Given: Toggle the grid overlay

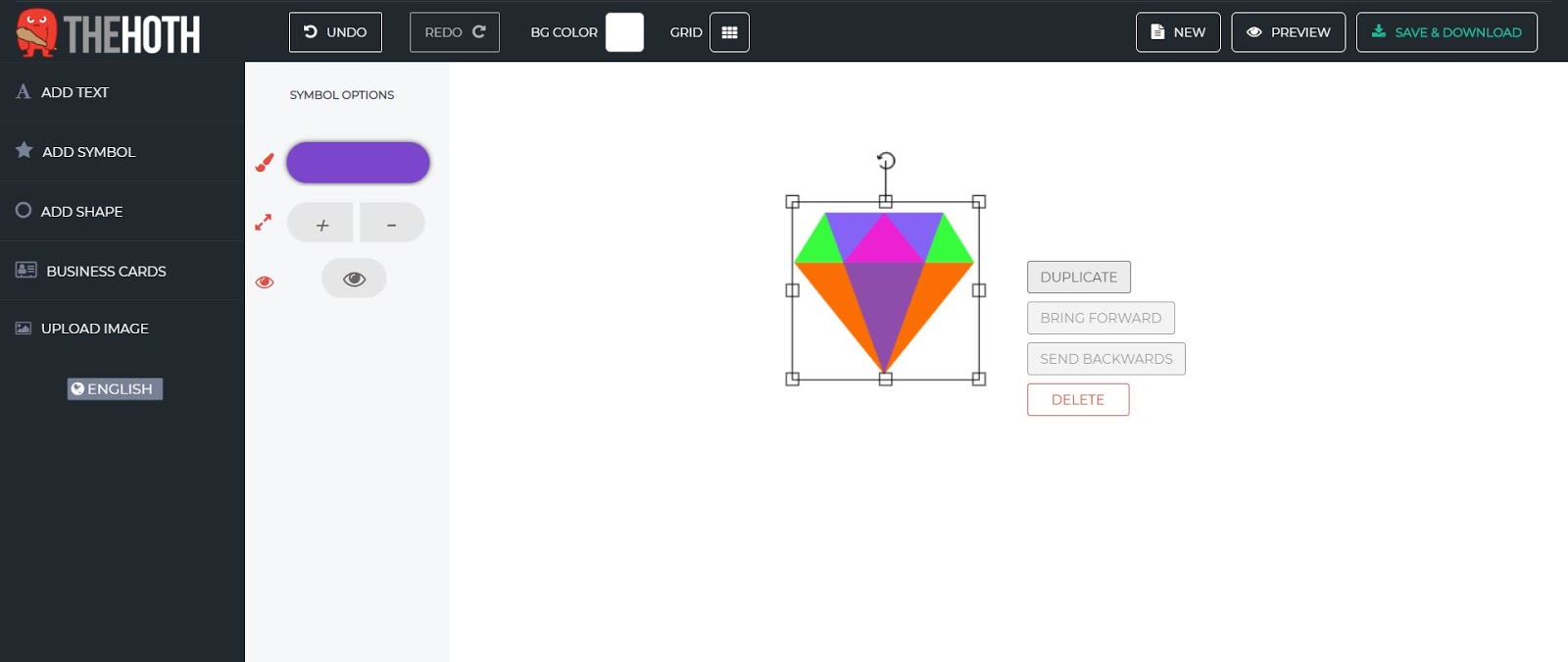Looking at the screenshot, I should [729, 32].
